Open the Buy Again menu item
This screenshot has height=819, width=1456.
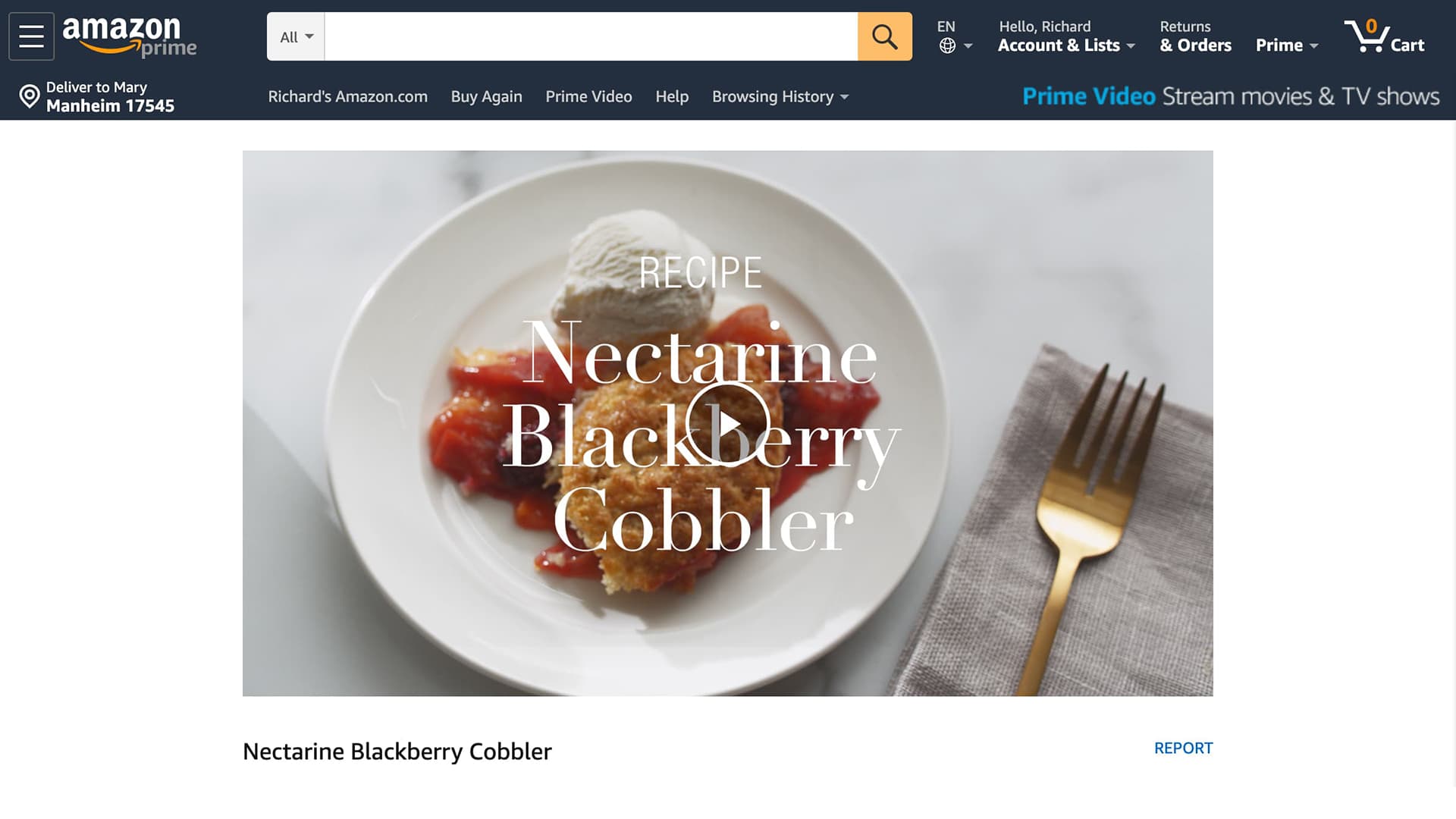pos(486,96)
